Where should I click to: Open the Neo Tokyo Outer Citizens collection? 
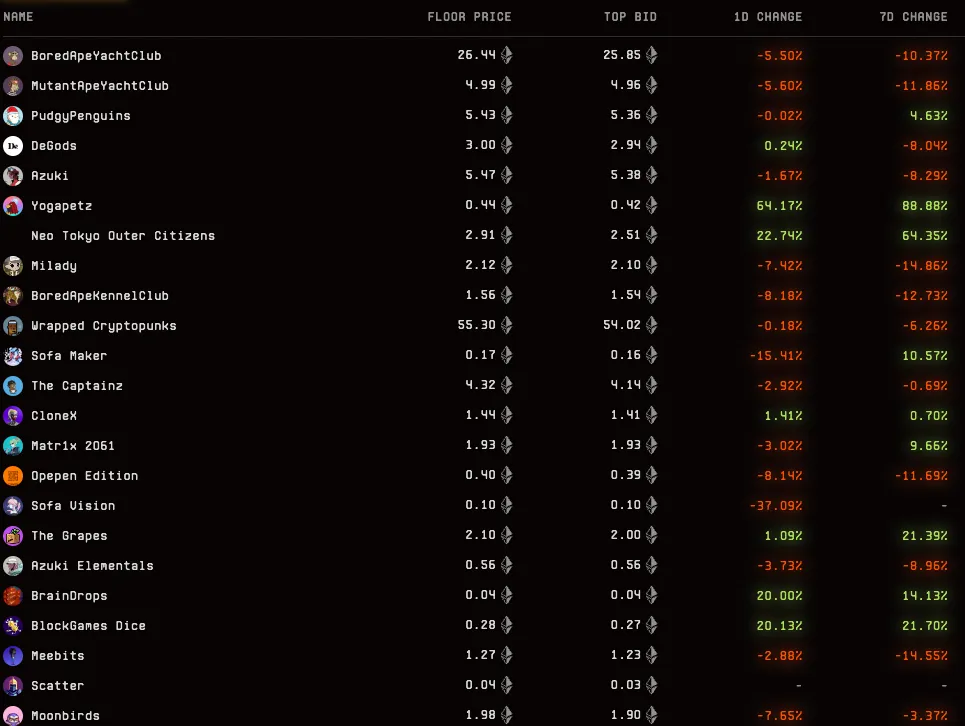coord(123,236)
